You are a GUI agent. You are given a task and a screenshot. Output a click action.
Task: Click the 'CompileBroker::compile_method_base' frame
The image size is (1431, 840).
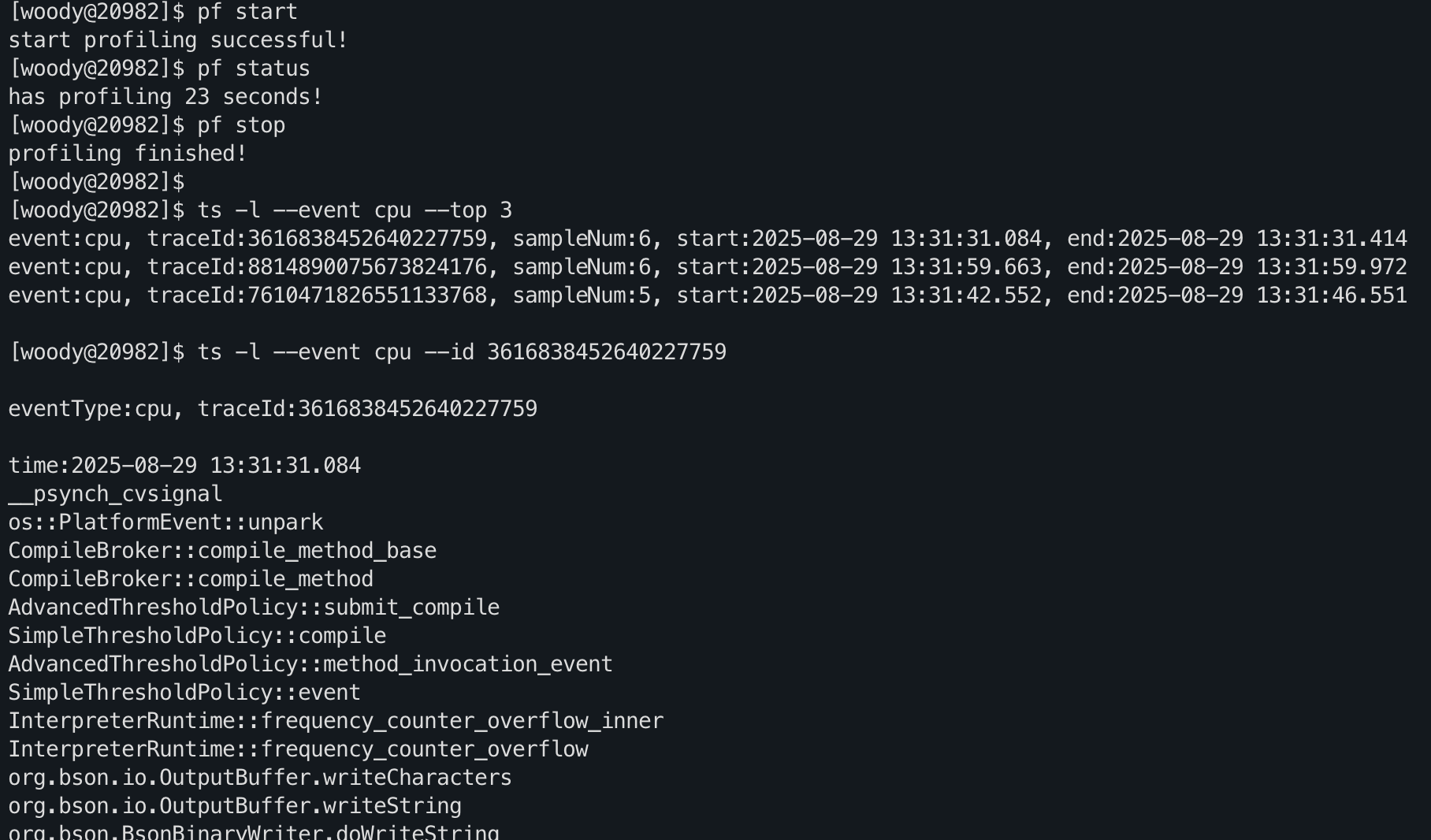[x=222, y=551]
